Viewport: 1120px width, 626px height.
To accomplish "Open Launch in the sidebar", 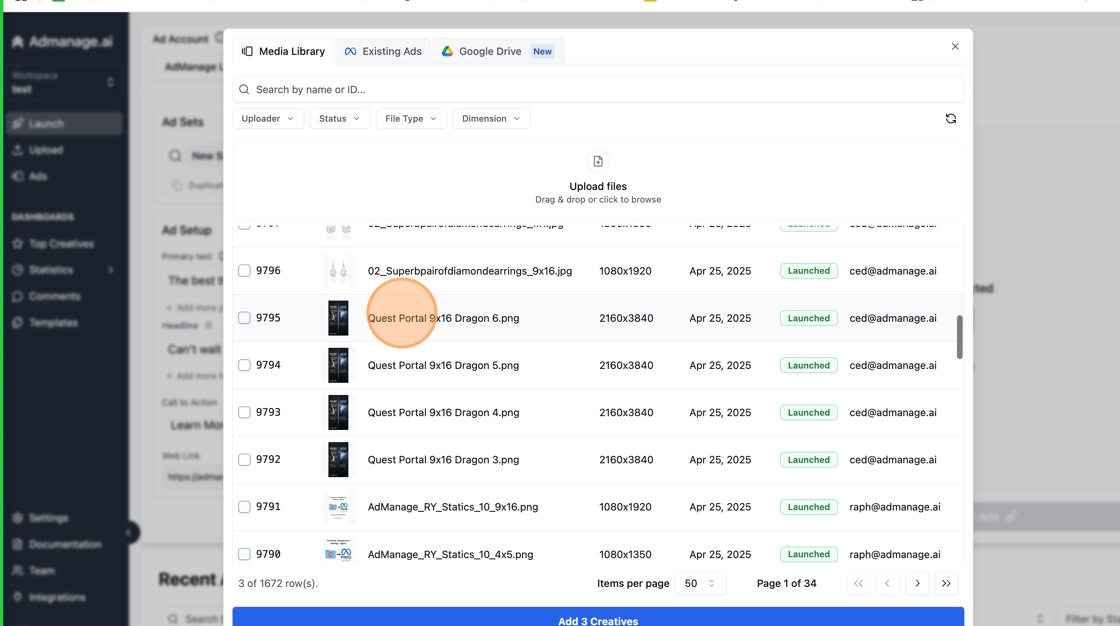I will [x=64, y=124].
